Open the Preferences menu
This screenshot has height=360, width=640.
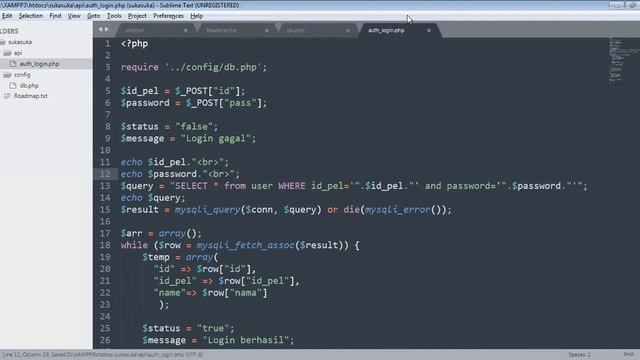pos(168,16)
